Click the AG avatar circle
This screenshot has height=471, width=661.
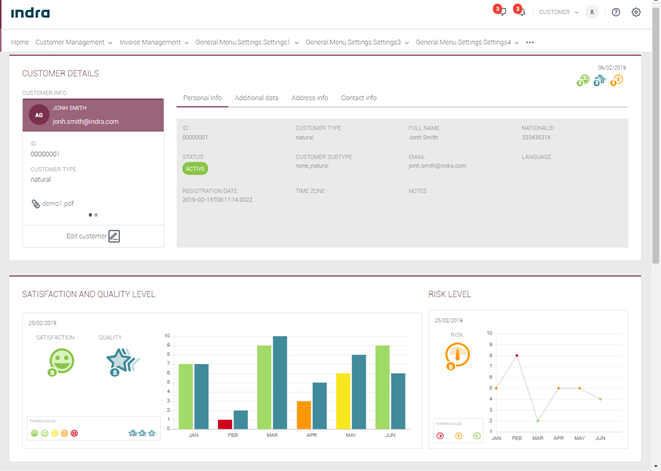(x=39, y=115)
